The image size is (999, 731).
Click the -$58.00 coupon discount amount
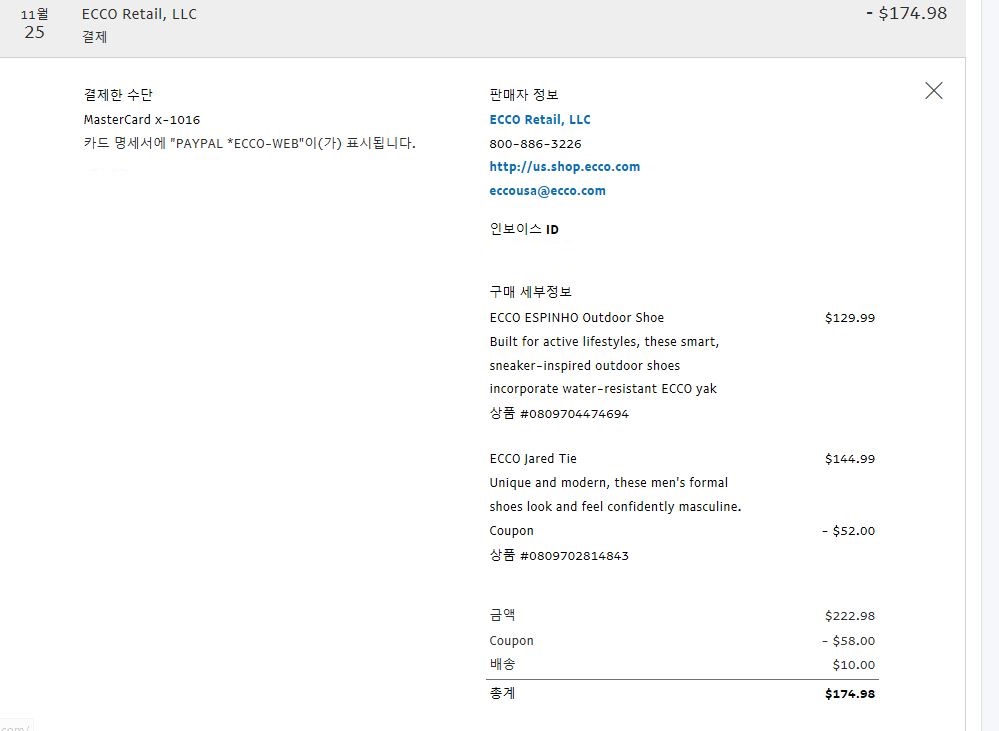coord(848,641)
